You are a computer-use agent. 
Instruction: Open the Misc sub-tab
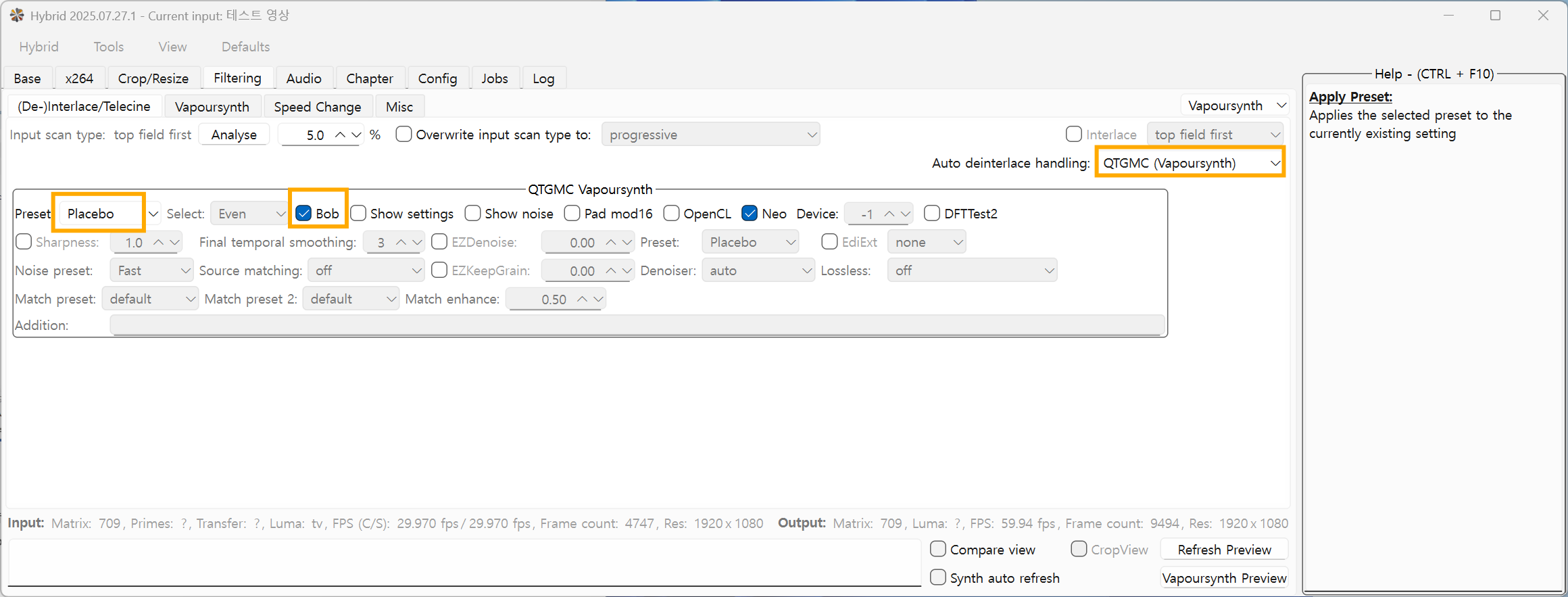coord(399,107)
